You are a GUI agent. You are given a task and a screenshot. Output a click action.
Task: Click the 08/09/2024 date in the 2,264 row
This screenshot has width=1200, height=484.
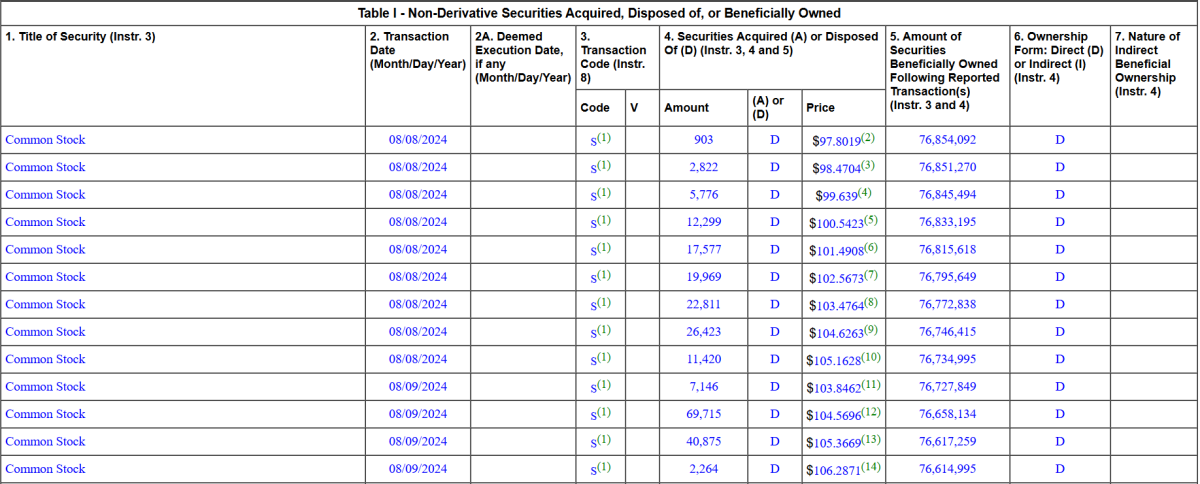(418, 470)
